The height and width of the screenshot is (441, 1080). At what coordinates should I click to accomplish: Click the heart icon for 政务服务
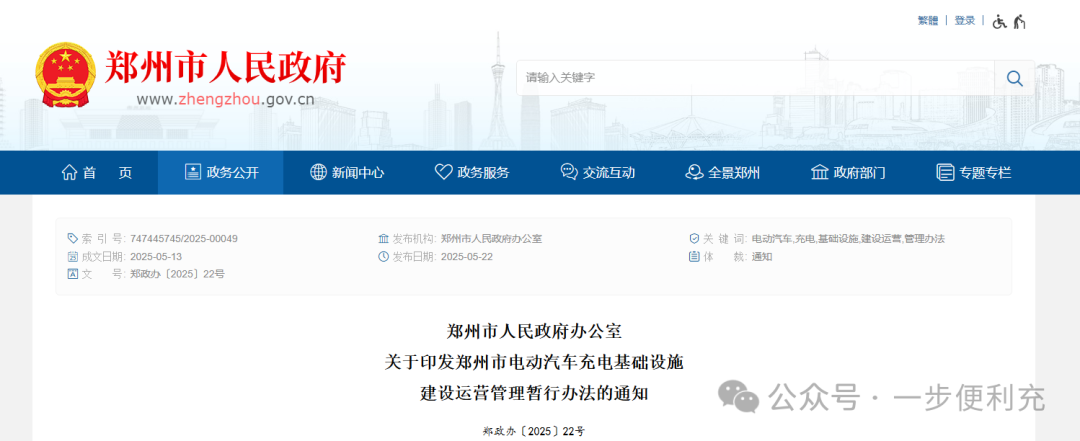444,172
